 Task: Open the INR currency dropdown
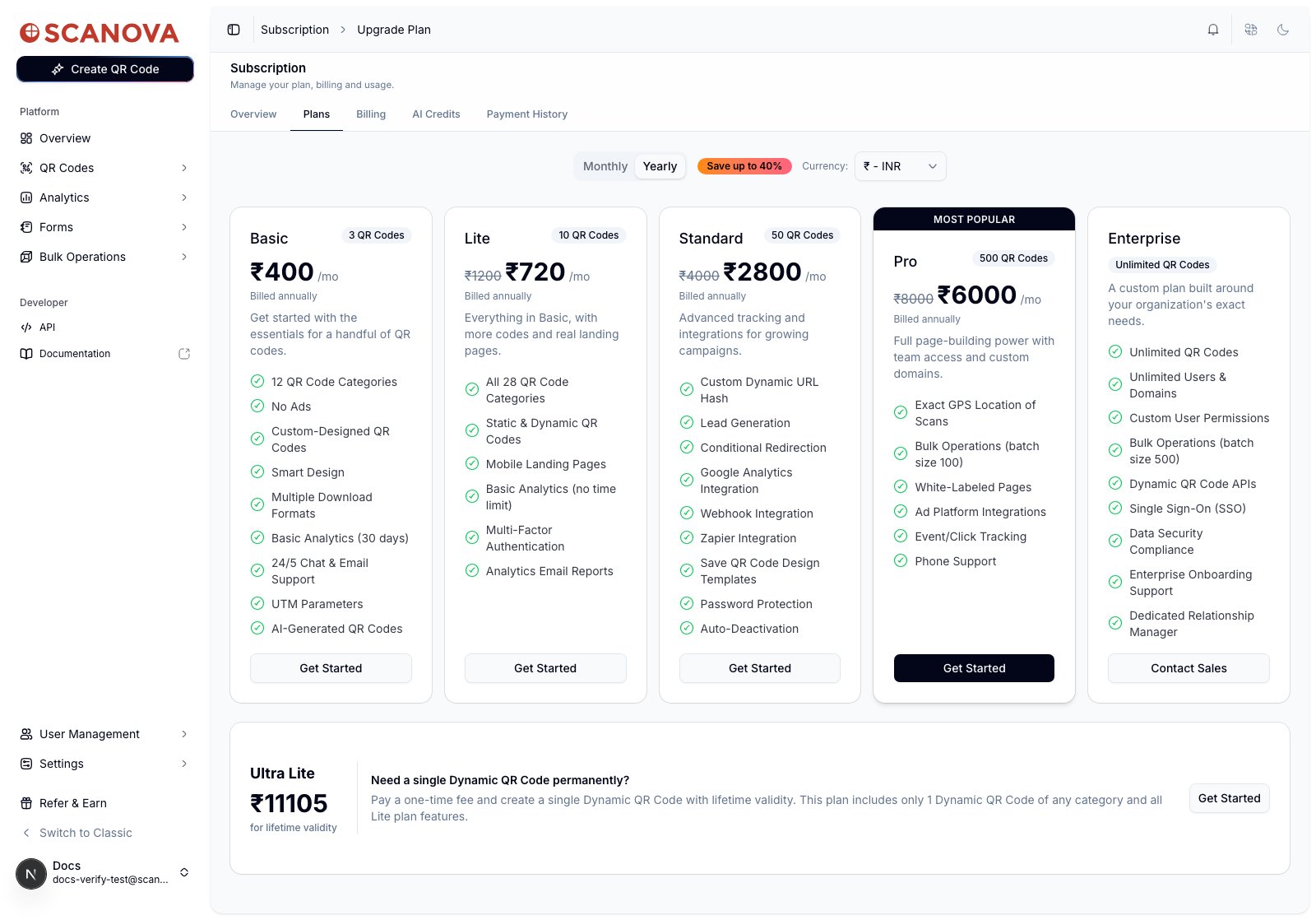pos(901,166)
